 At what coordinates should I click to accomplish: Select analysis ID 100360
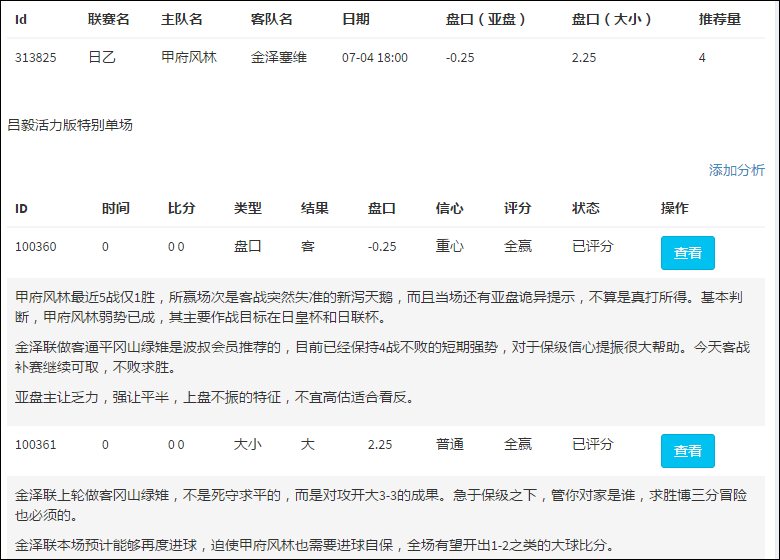pyautogui.click(x=35, y=247)
